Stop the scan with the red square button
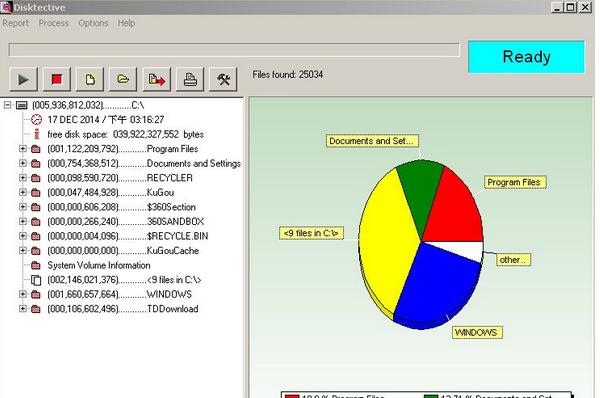Screen dimensions: 600x398 point(57,79)
